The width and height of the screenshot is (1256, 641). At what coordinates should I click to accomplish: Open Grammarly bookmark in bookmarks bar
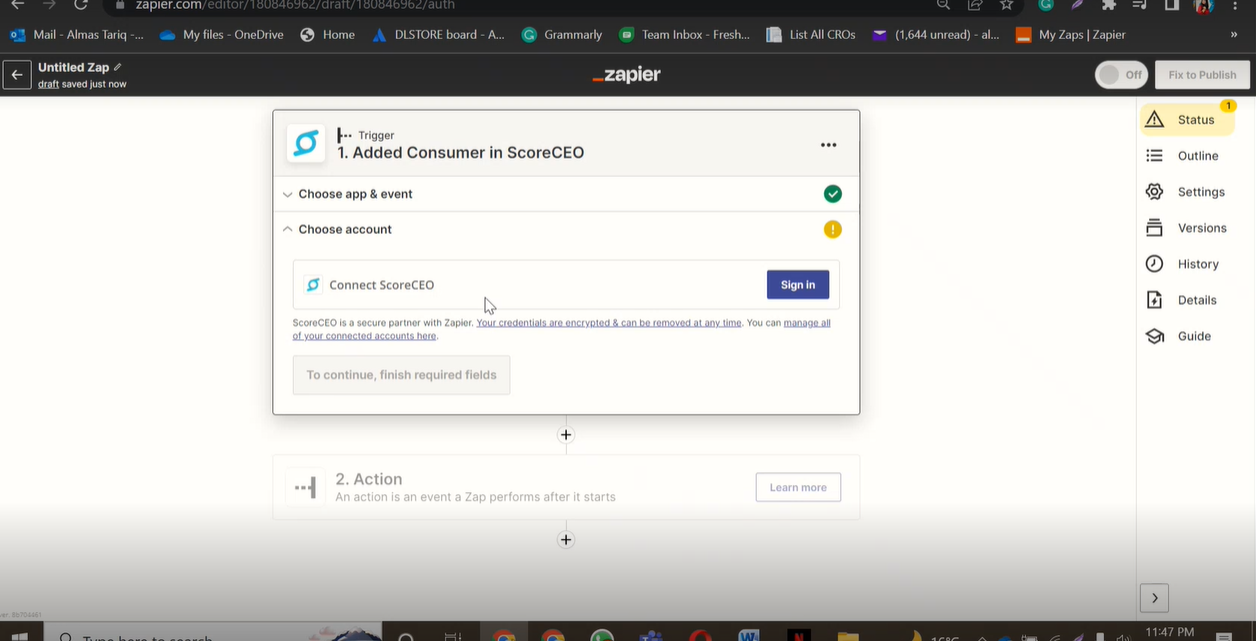click(562, 35)
